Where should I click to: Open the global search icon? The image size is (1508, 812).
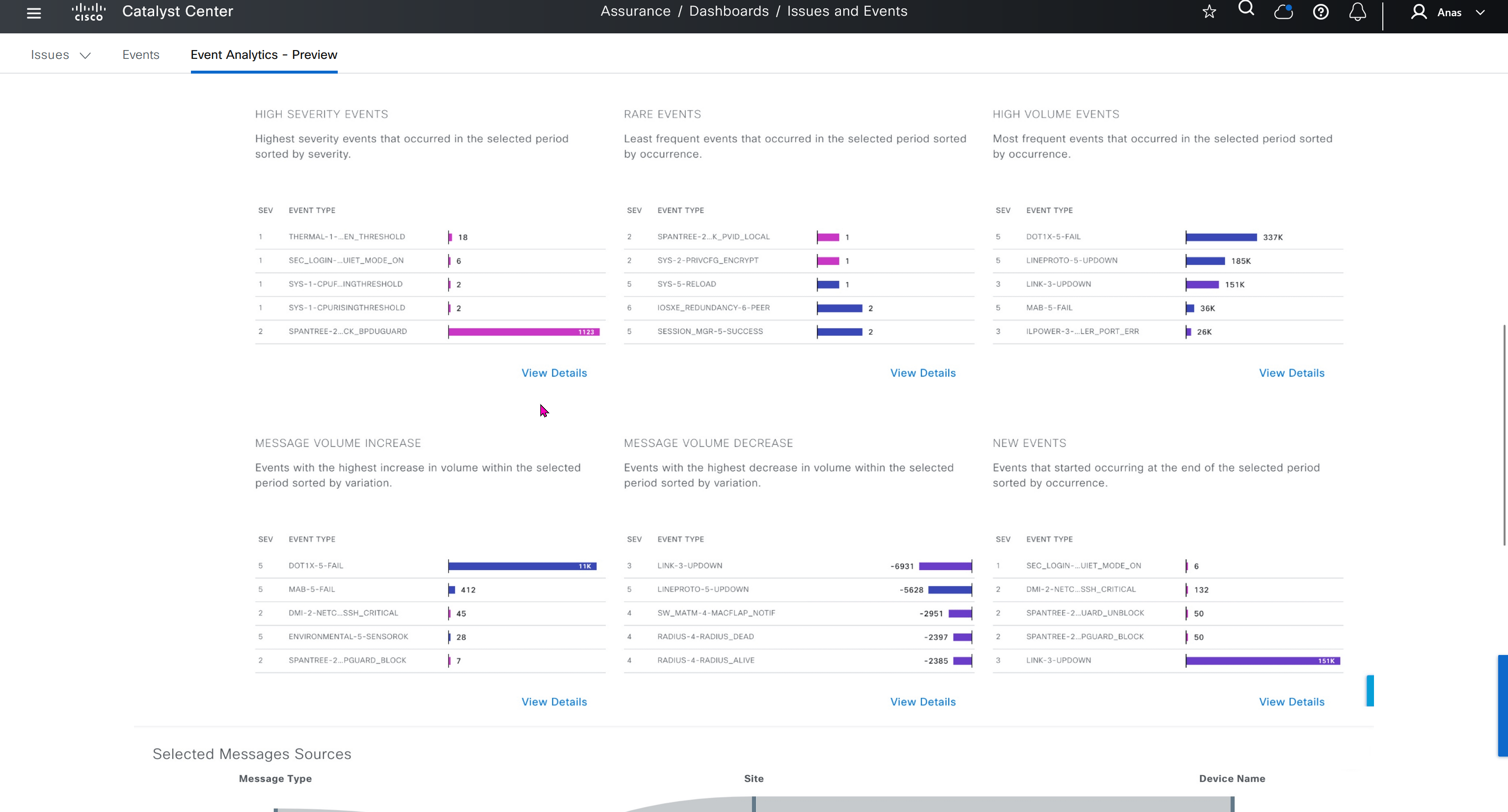click(x=1246, y=9)
